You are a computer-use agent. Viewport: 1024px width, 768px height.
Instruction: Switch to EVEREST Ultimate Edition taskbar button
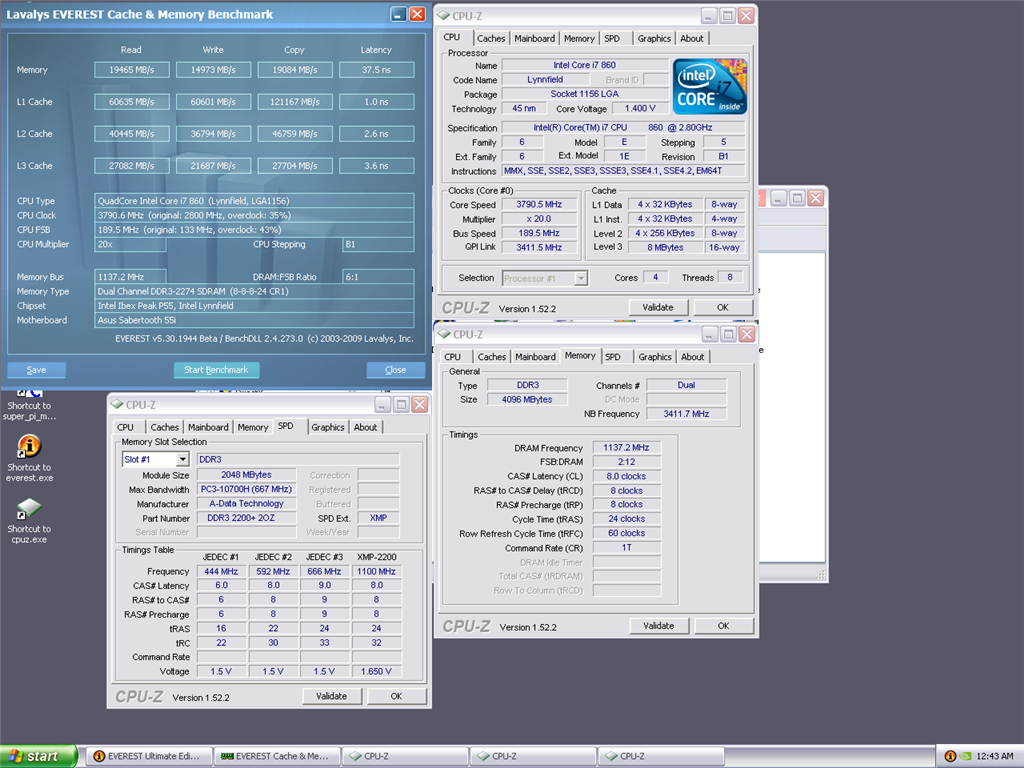(148, 756)
